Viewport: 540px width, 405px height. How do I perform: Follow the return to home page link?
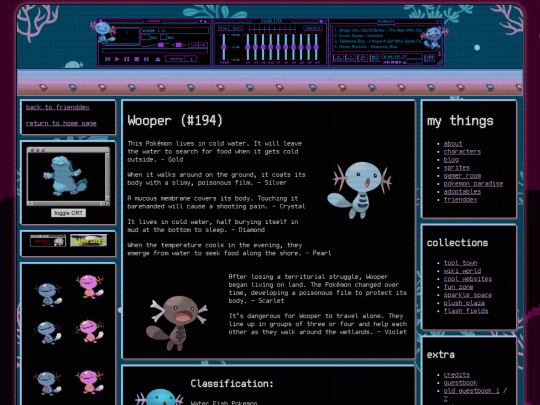click(x=61, y=123)
